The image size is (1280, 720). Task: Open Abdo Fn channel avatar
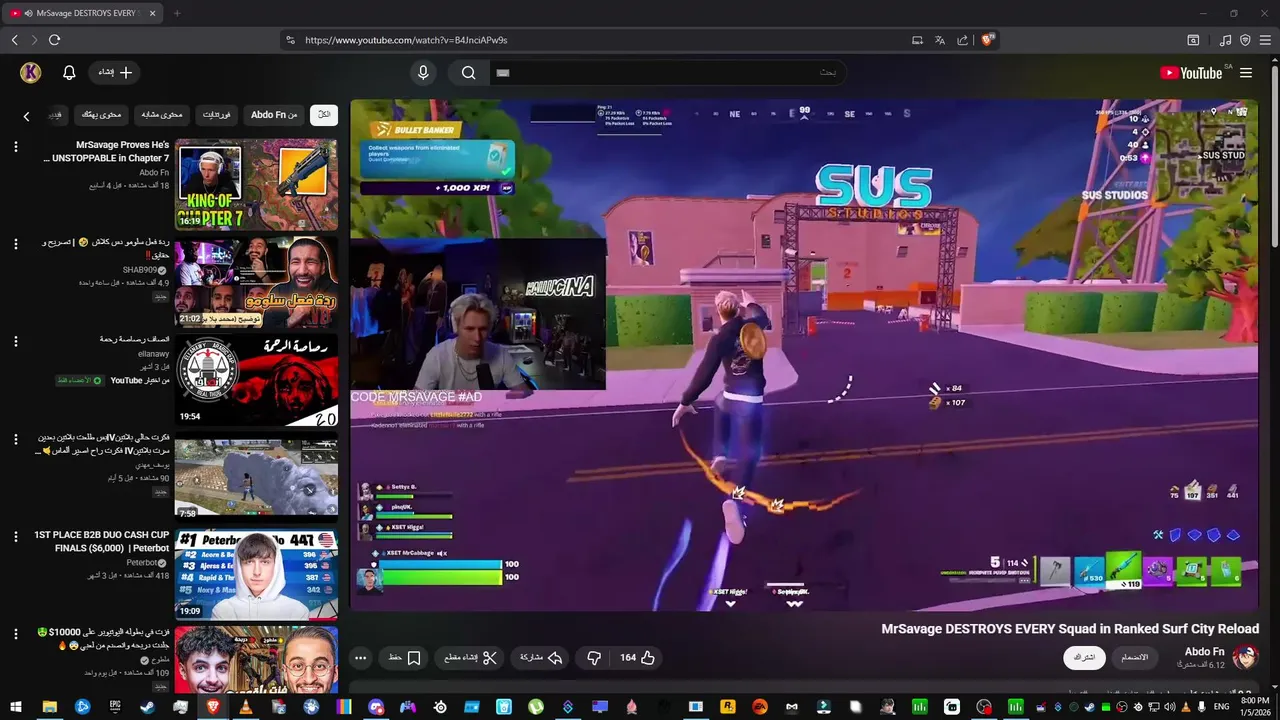pyautogui.click(x=1246, y=657)
